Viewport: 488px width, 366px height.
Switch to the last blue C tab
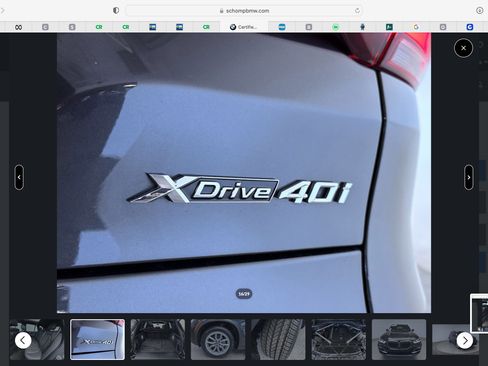pos(470,27)
